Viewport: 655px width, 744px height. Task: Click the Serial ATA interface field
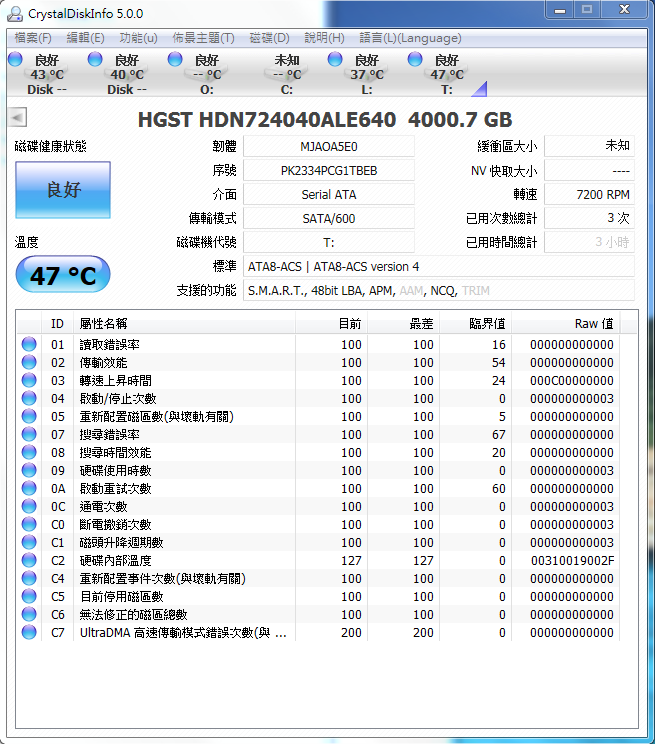click(328, 195)
